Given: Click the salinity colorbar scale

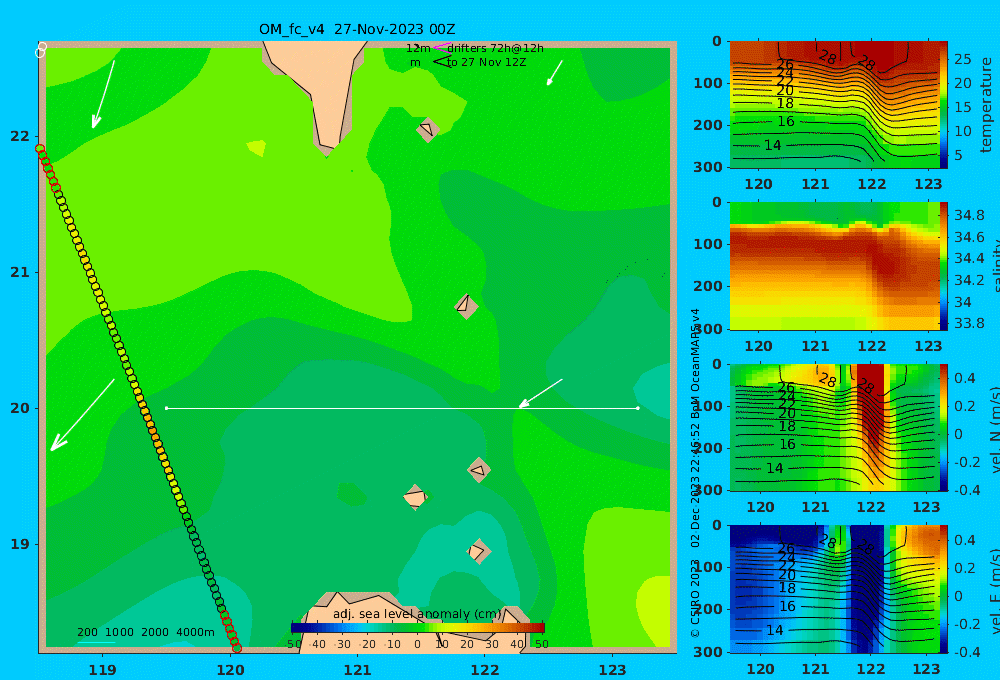Looking at the screenshot, I should (x=944, y=266).
